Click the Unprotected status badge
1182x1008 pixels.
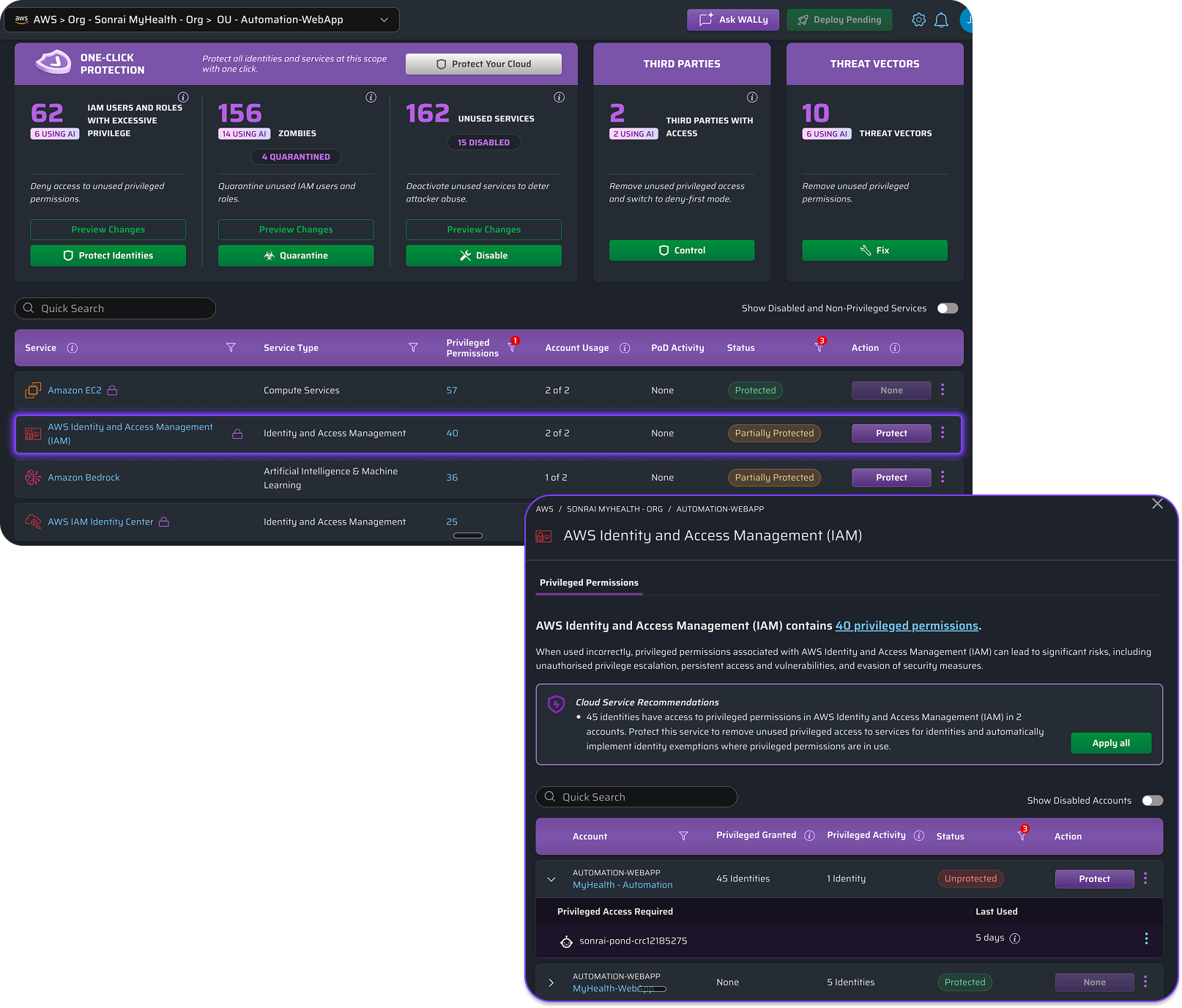[970, 878]
